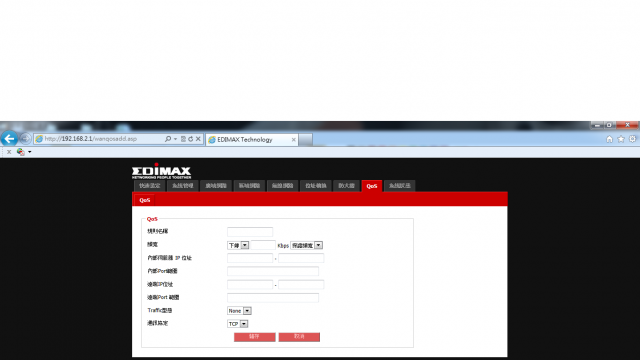Stop loading via address bar X icon
This screenshot has width=640, height=360.
pos(198,139)
